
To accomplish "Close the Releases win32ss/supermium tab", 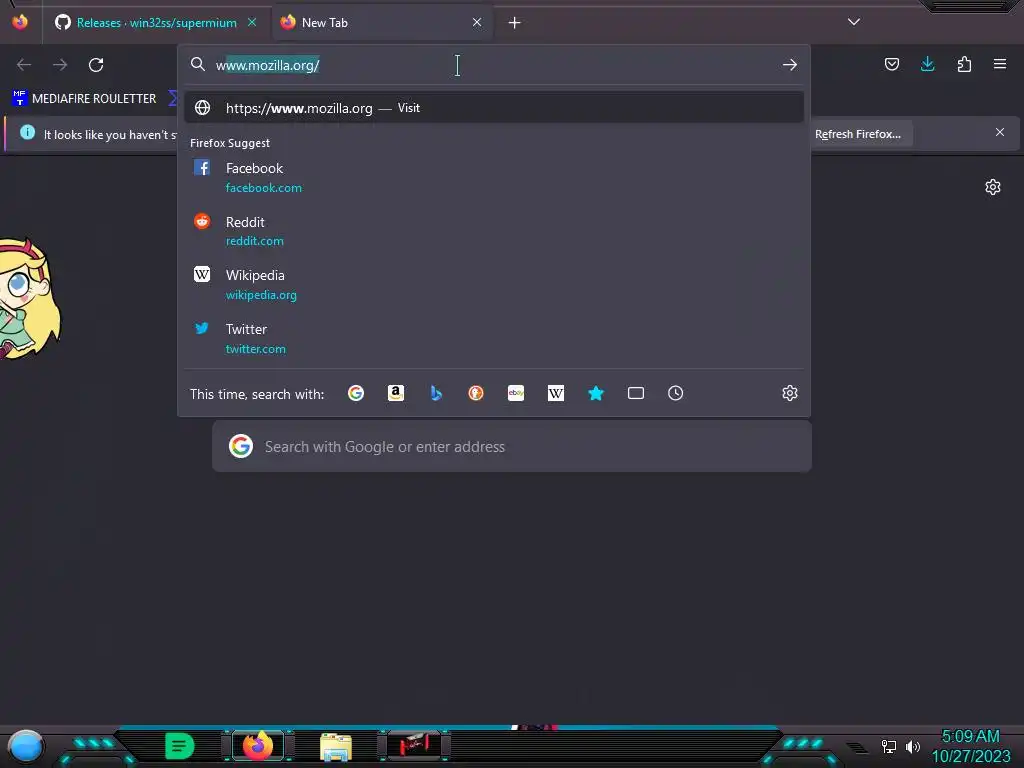I will (252, 22).
